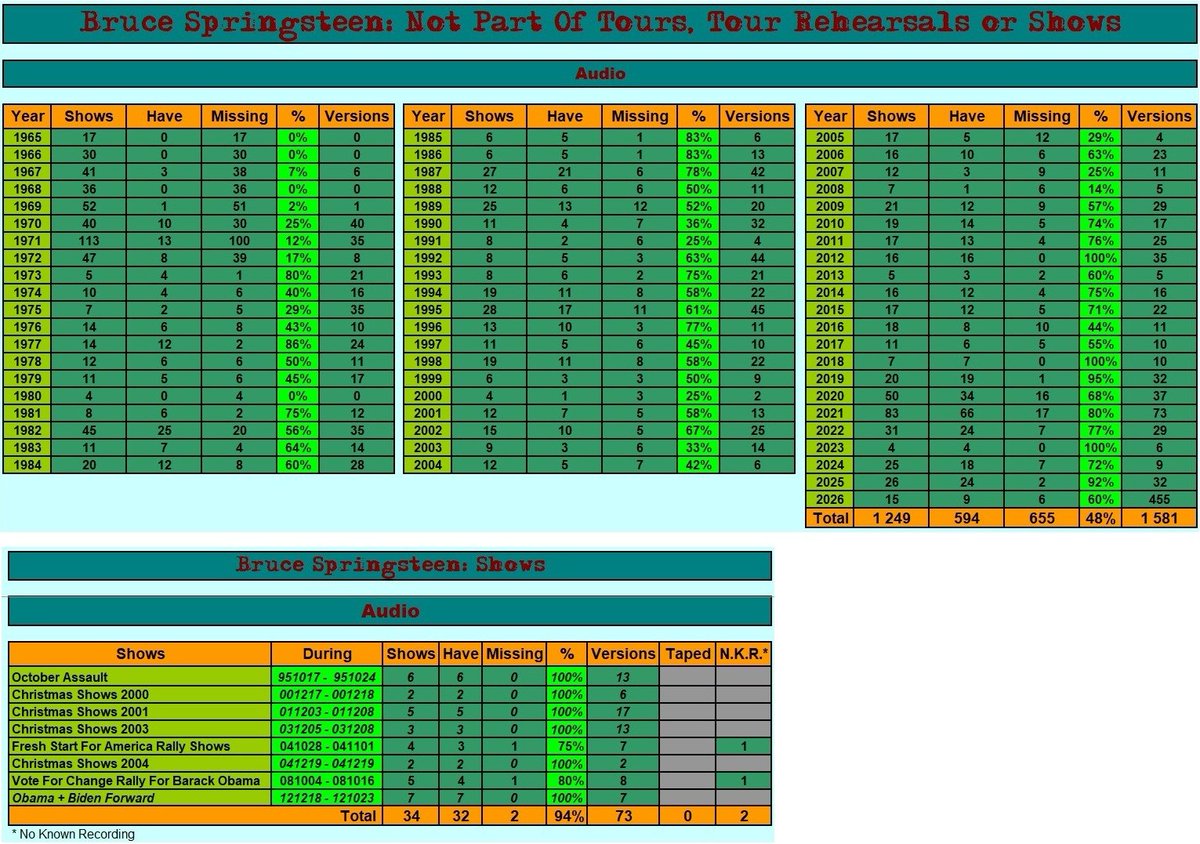1200x844 pixels.
Task: Select the total Shows value 1 249
Action: (x=891, y=518)
